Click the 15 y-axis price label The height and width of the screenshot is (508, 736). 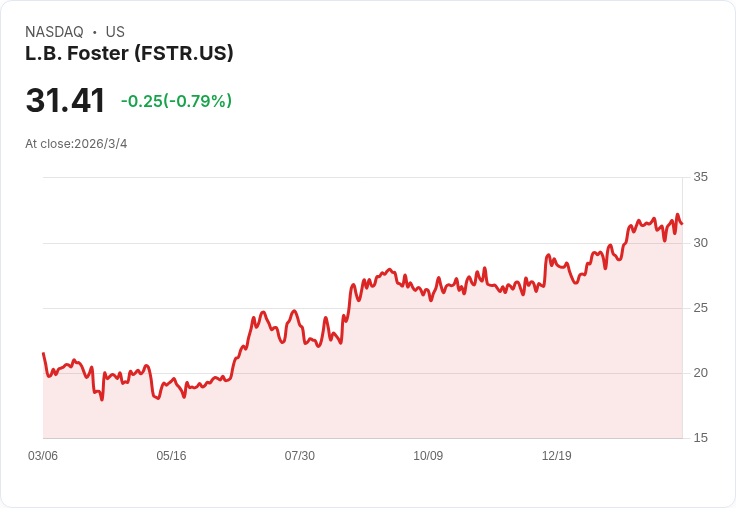click(x=700, y=438)
